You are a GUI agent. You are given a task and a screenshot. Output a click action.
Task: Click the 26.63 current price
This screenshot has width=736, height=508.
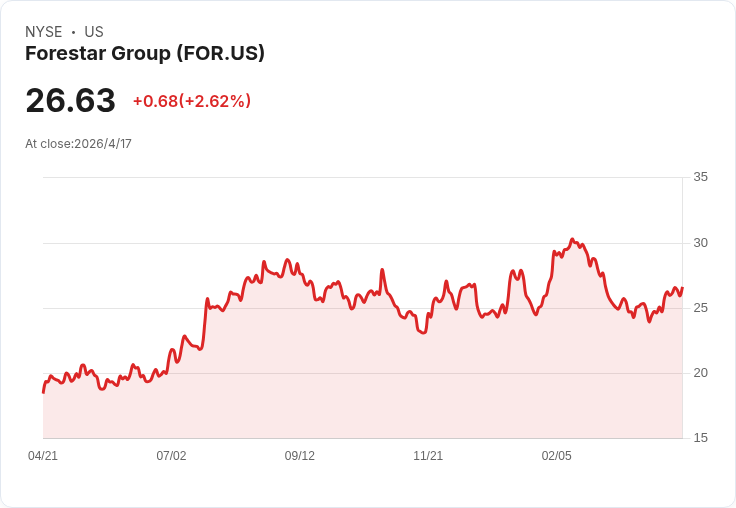[x=70, y=101]
